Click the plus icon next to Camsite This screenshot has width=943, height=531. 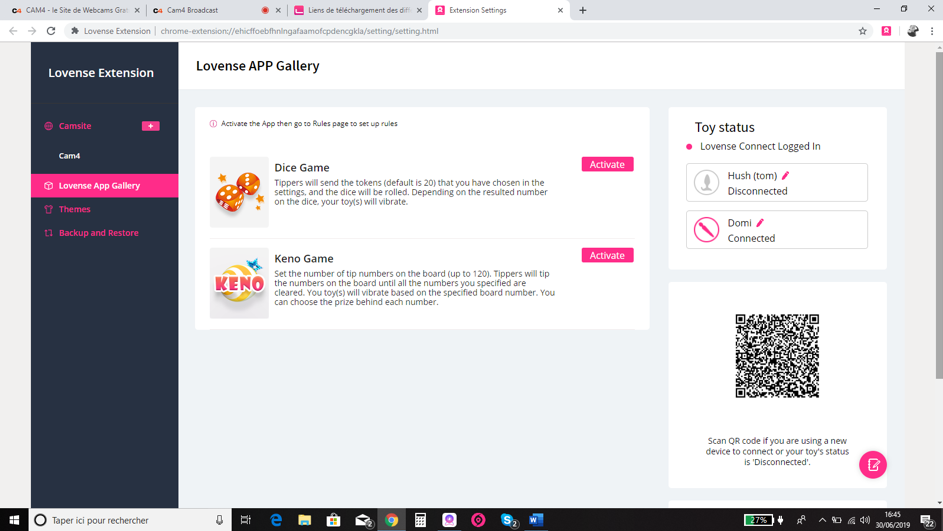click(150, 126)
